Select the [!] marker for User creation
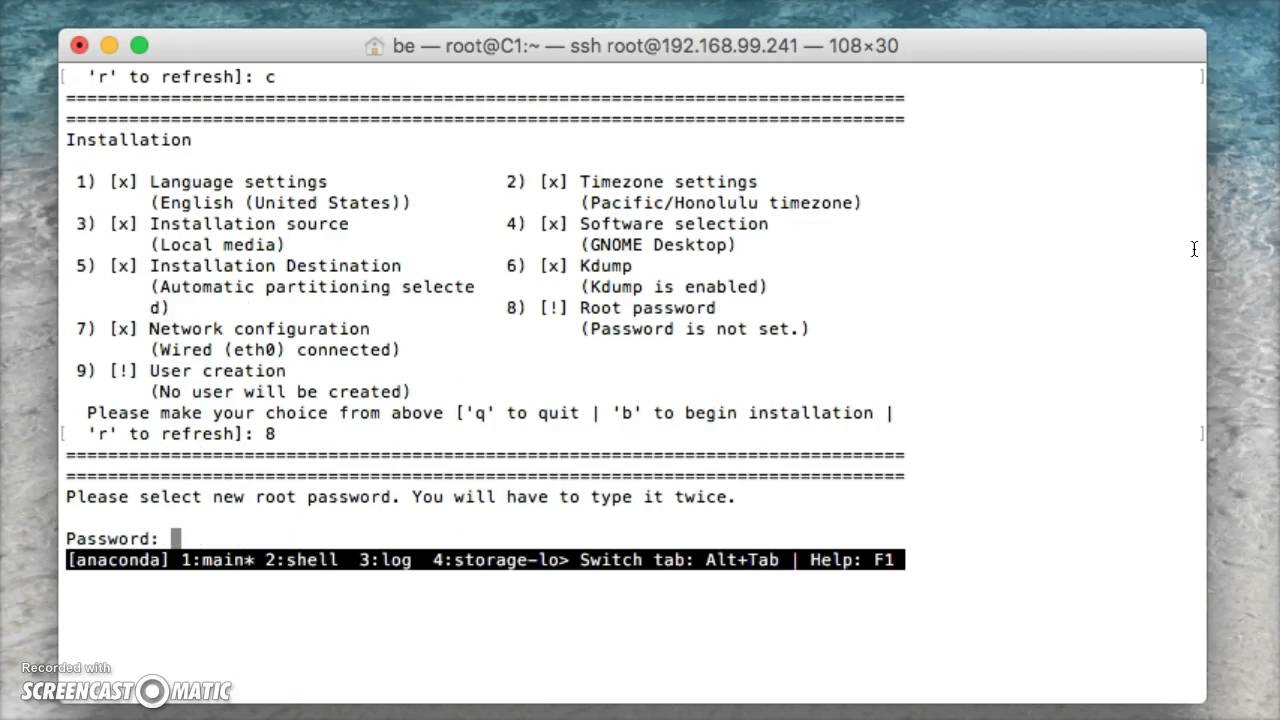The image size is (1280, 720). pos(123,371)
